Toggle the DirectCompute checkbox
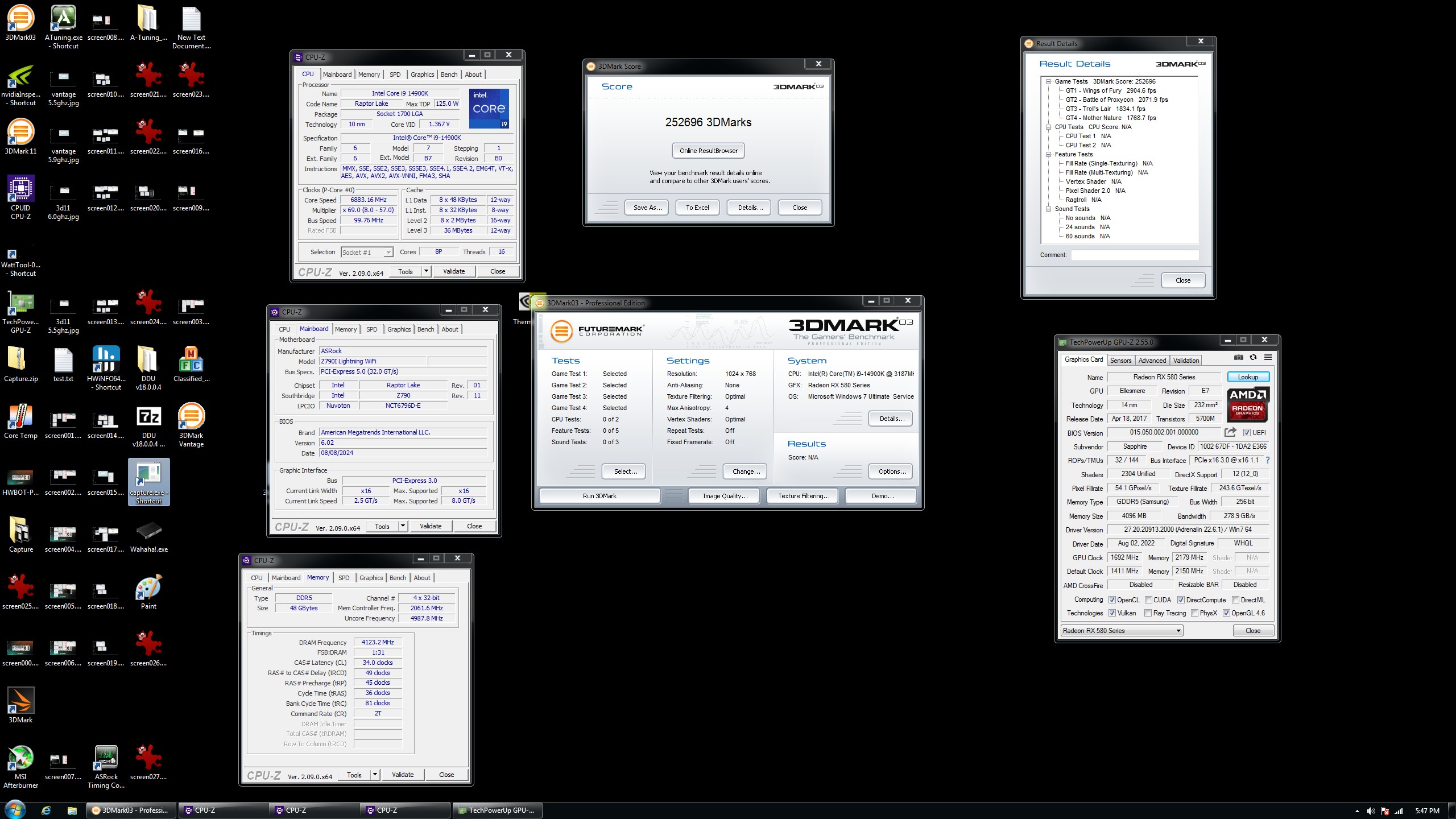This screenshot has height=819, width=1456. click(1181, 599)
